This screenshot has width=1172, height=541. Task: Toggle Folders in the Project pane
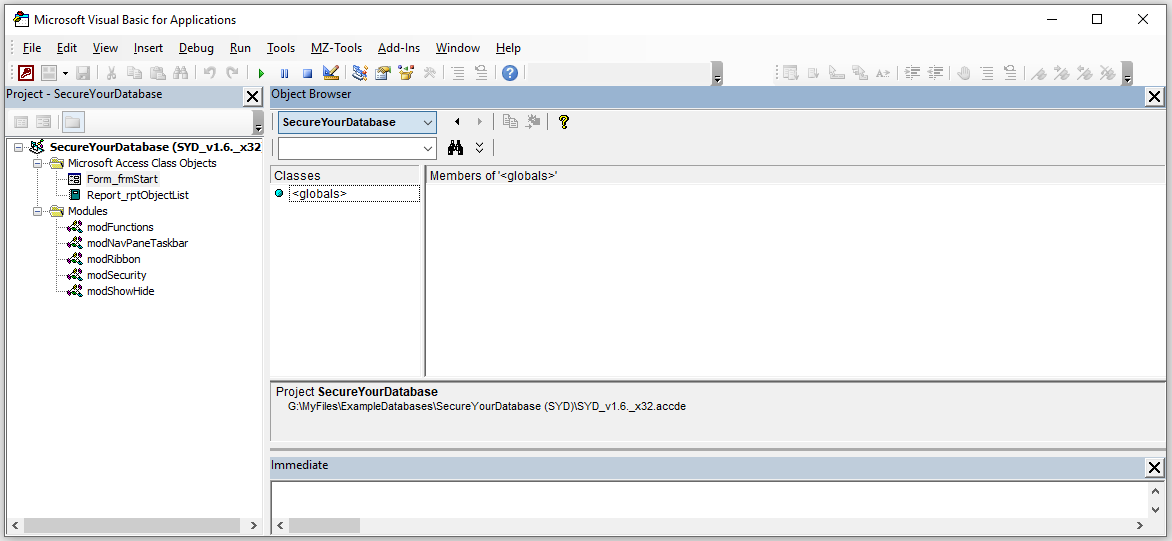(x=73, y=122)
